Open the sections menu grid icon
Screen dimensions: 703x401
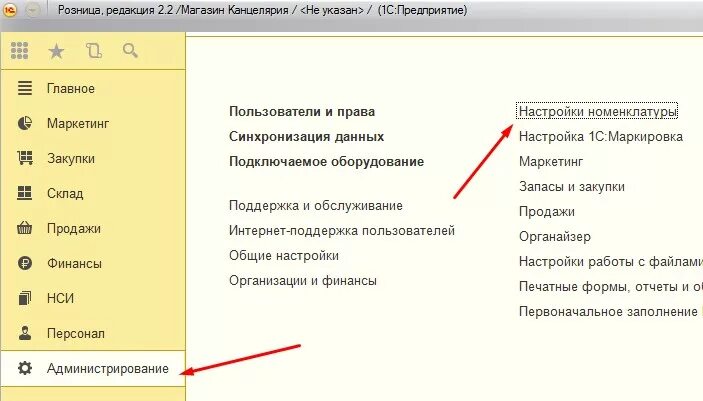click(x=19, y=51)
